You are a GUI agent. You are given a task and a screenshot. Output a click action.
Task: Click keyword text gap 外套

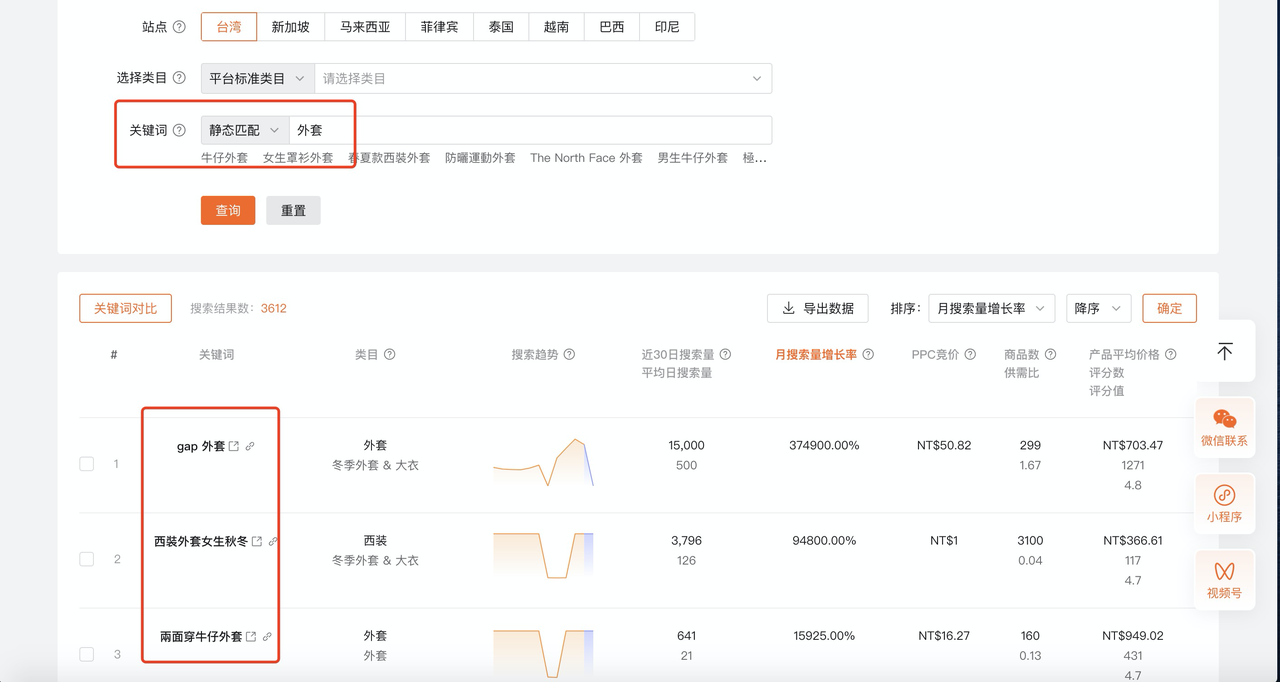pos(201,446)
